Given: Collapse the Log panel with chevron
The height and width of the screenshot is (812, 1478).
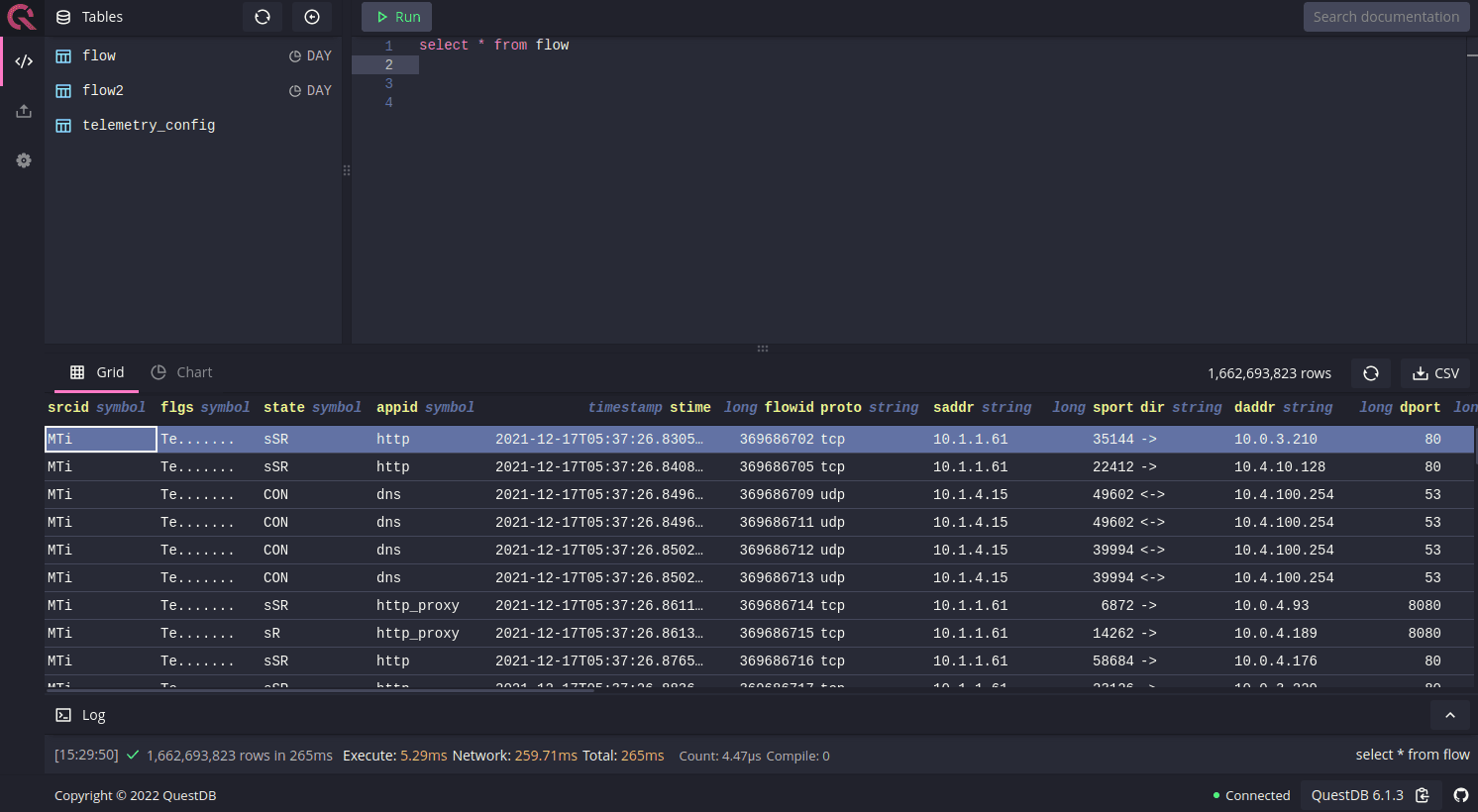Looking at the screenshot, I should click(x=1449, y=715).
